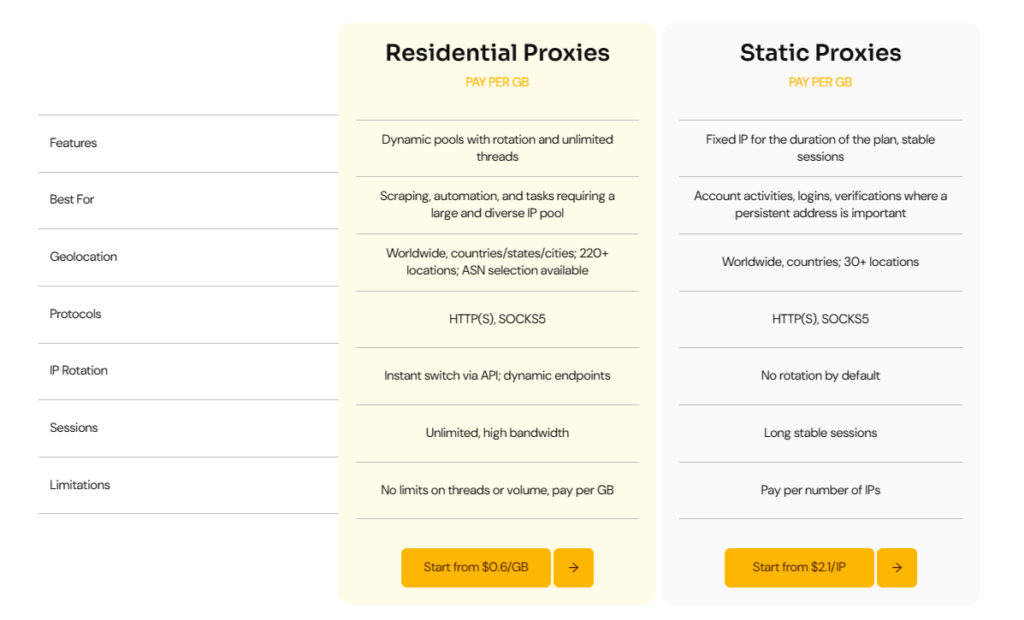
Task: Click "Instant switch via API; dynamic endpoints" text
Action: coord(497,376)
